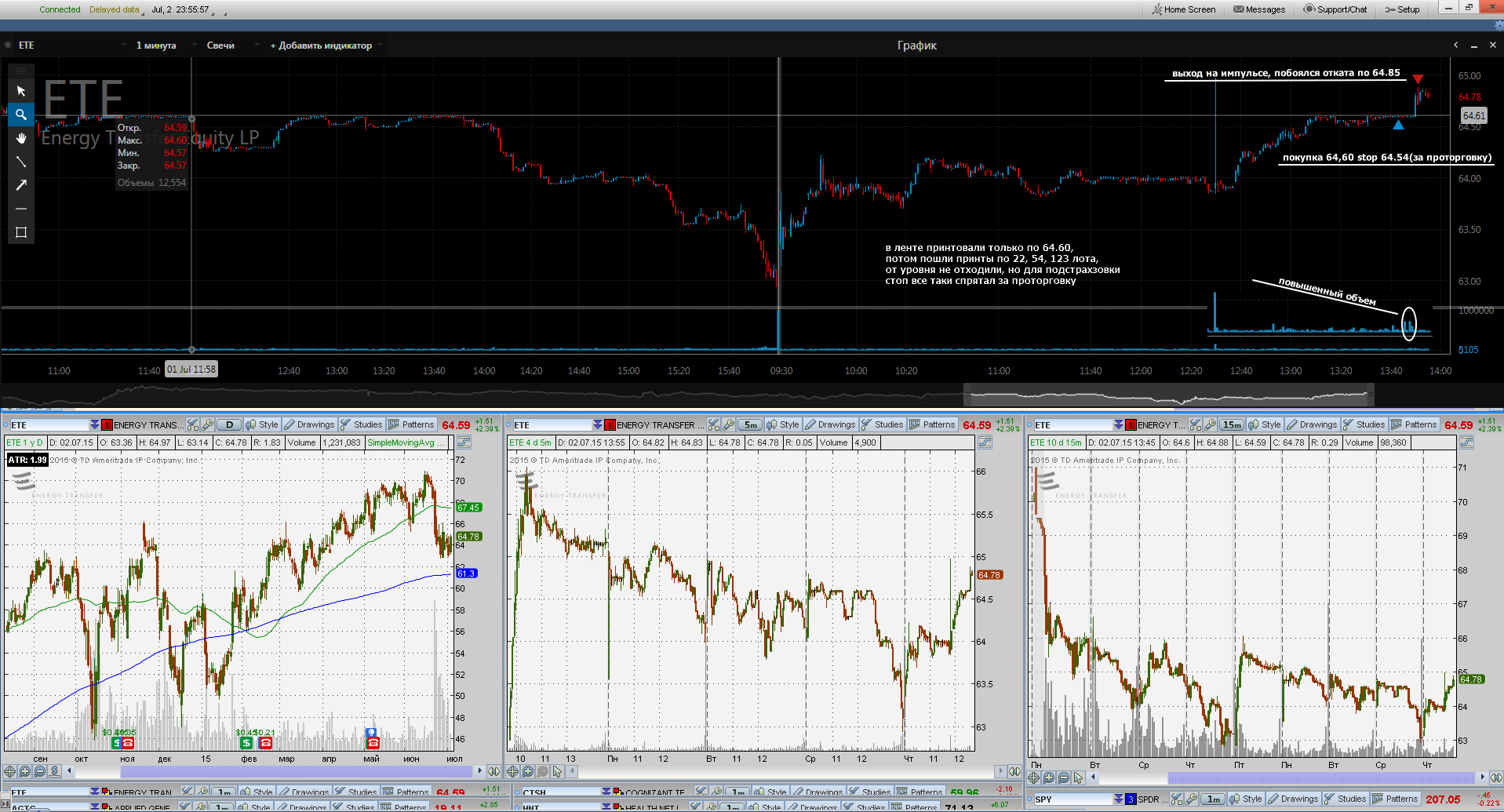Open Studies menu of the SPY chart
1504x812 pixels.
click(1346, 799)
